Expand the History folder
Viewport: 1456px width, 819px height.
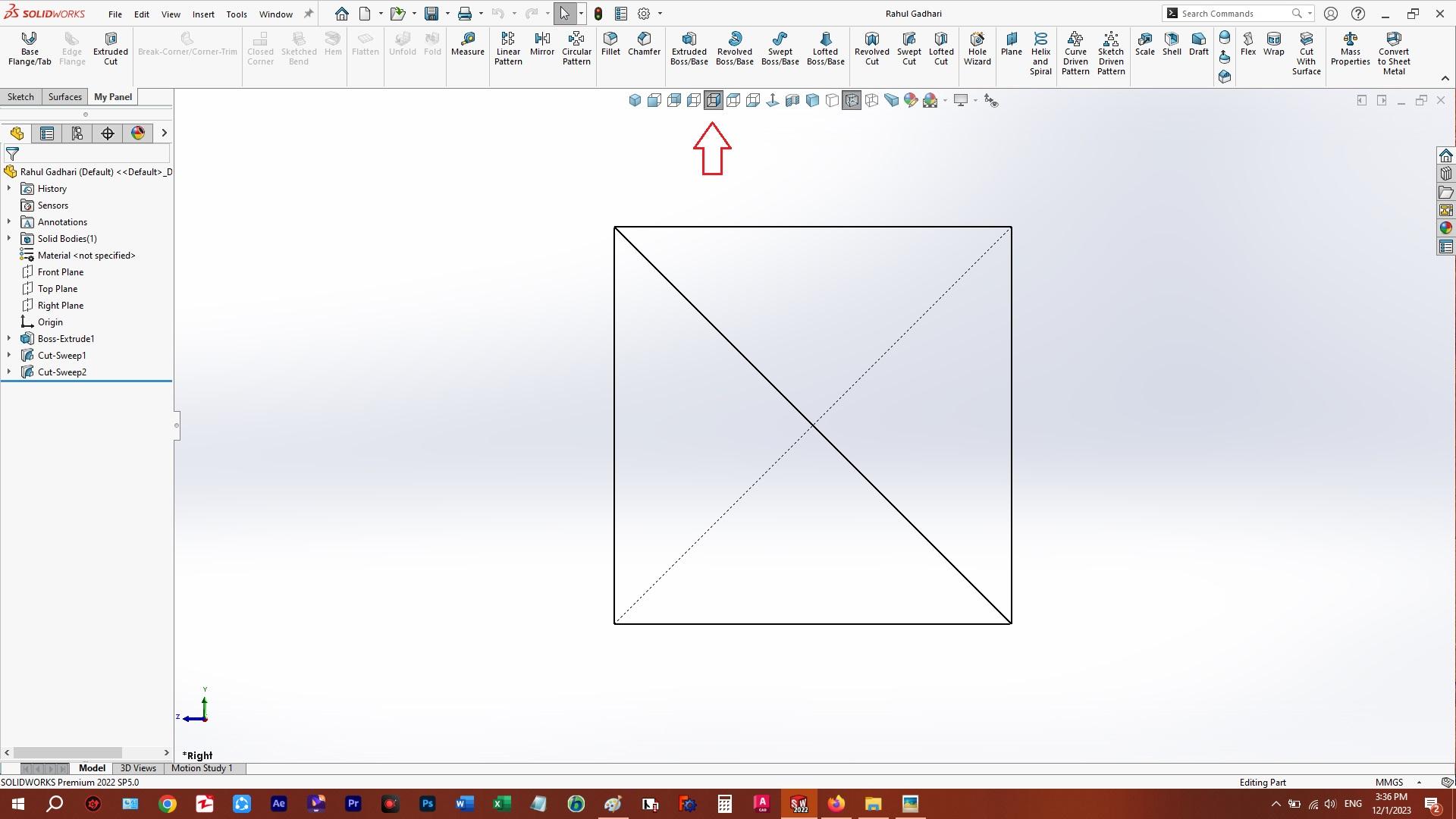(x=9, y=188)
